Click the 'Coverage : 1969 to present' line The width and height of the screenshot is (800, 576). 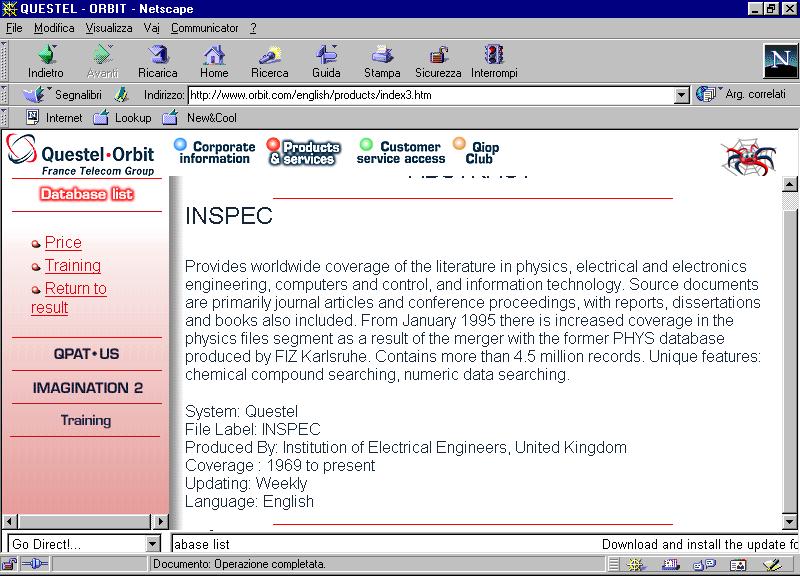(280, 465)
